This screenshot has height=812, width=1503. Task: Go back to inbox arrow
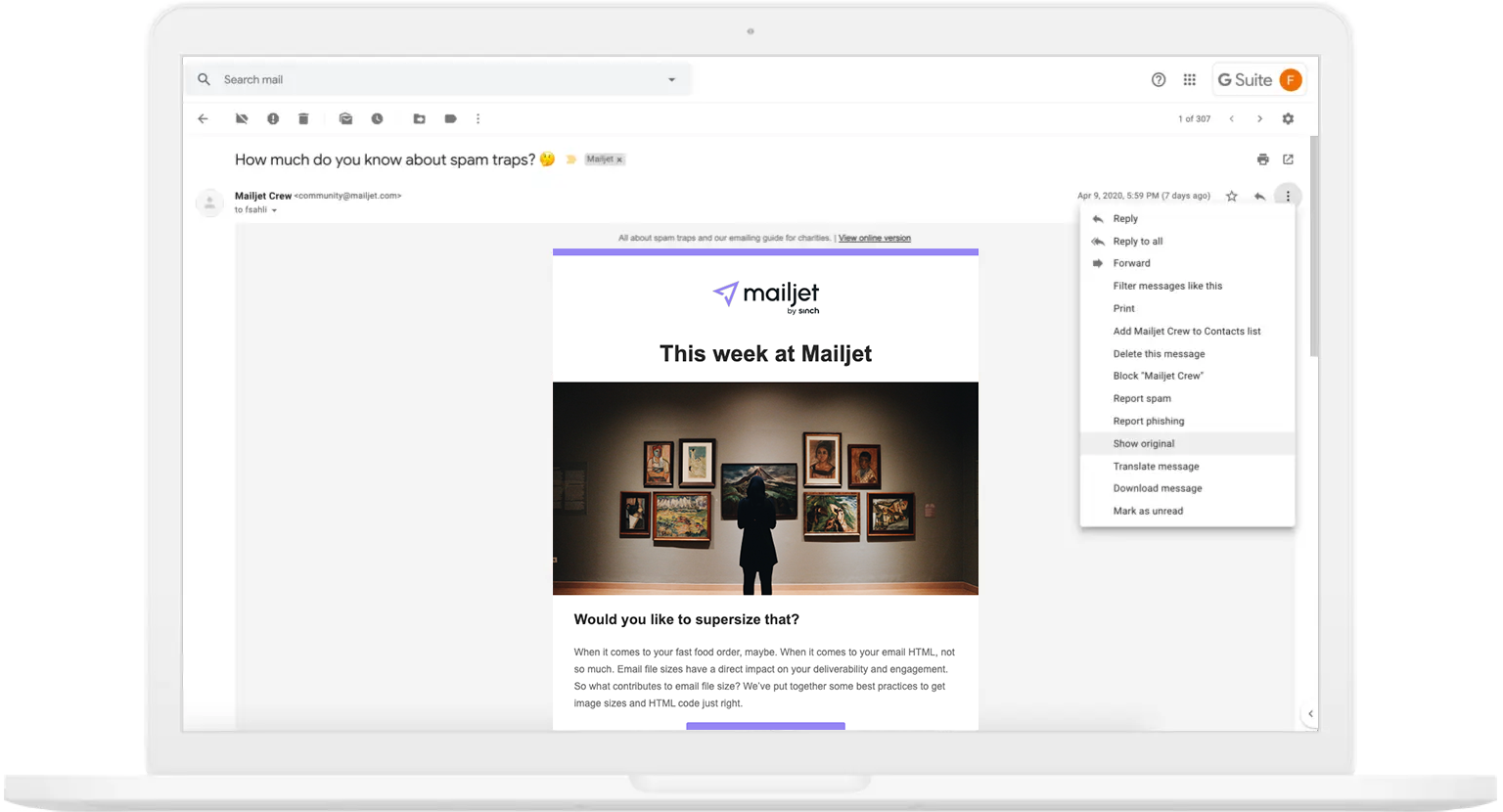click(203, 118)
